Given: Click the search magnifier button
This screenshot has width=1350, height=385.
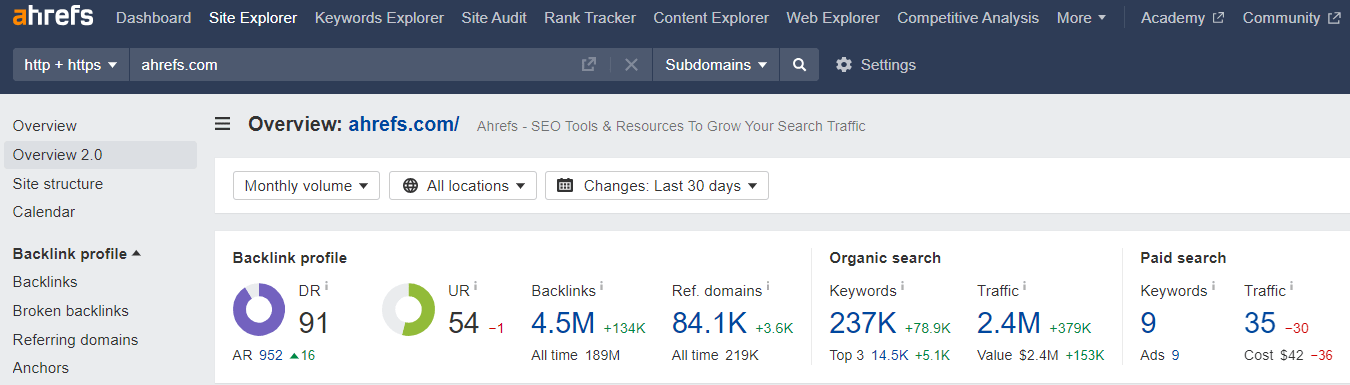Looking at the screenshot, I should point(799,65).
